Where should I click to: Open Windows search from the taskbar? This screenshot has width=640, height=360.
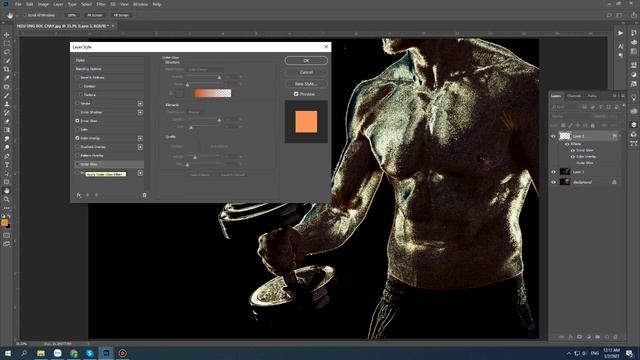(24, 353)
